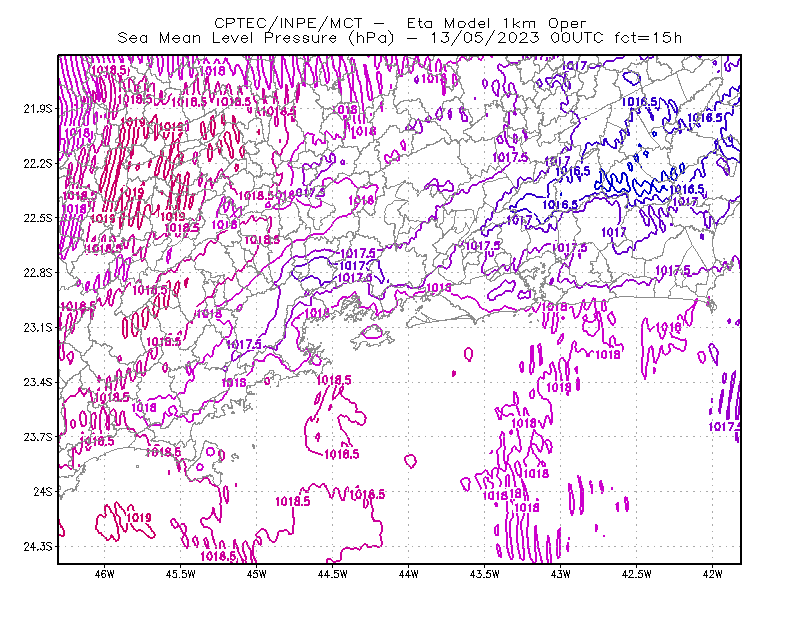Select the 43W longitude tick label
The width and height of the screenshot is (800, 618).
pyautogui.click(x=561, y=574)
